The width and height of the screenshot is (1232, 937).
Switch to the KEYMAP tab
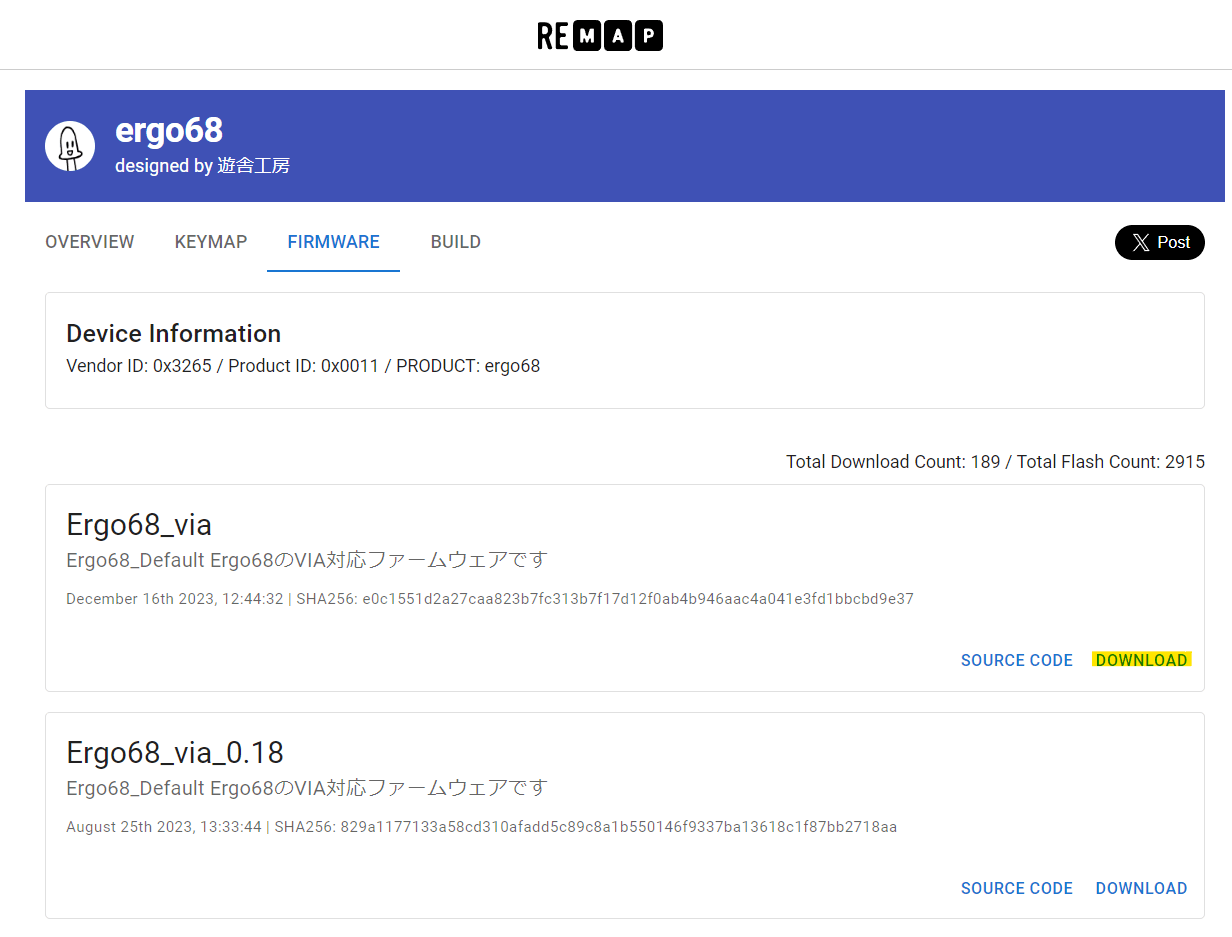coord(211,242)
